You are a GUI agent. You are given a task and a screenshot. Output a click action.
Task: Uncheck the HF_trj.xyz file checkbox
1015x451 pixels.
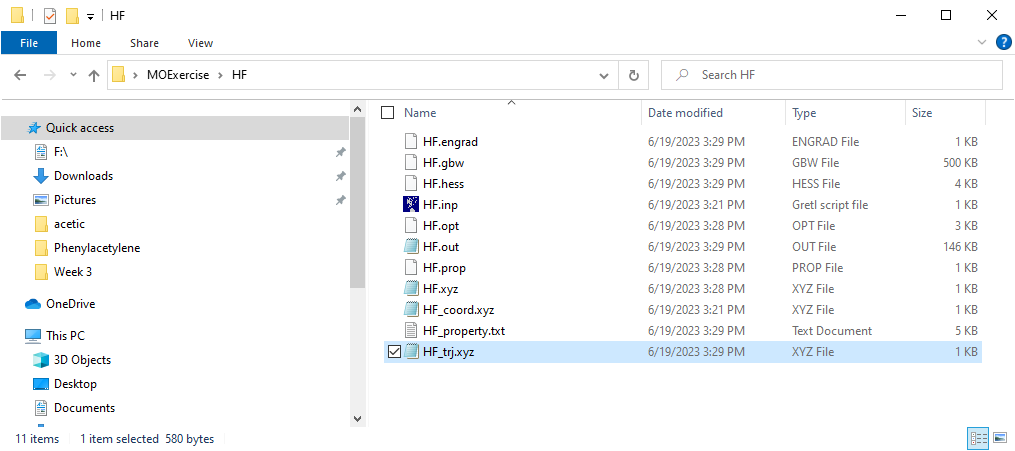click(393, 352)
